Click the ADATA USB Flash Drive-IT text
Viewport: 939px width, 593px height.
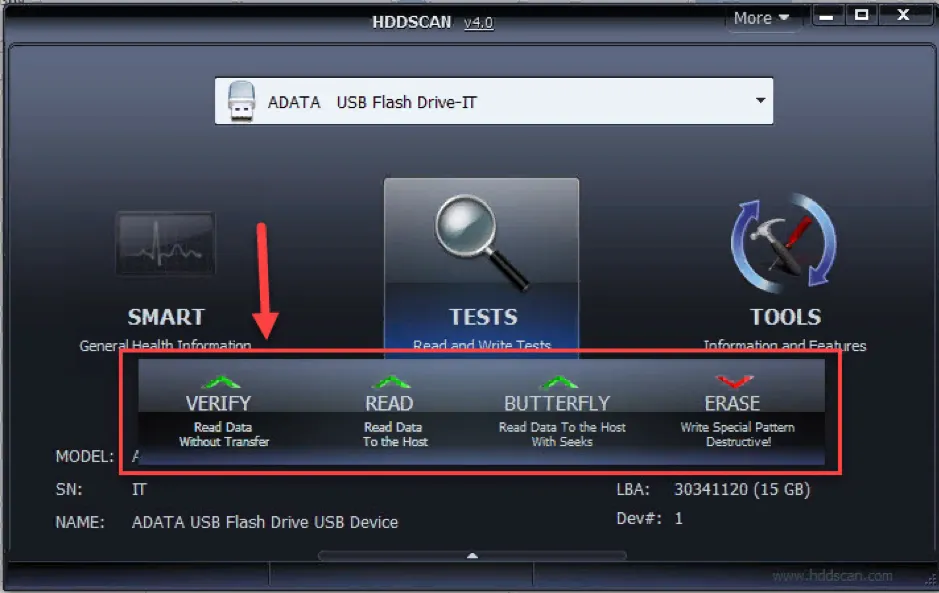pyautogui.click(x=372, y=102)
